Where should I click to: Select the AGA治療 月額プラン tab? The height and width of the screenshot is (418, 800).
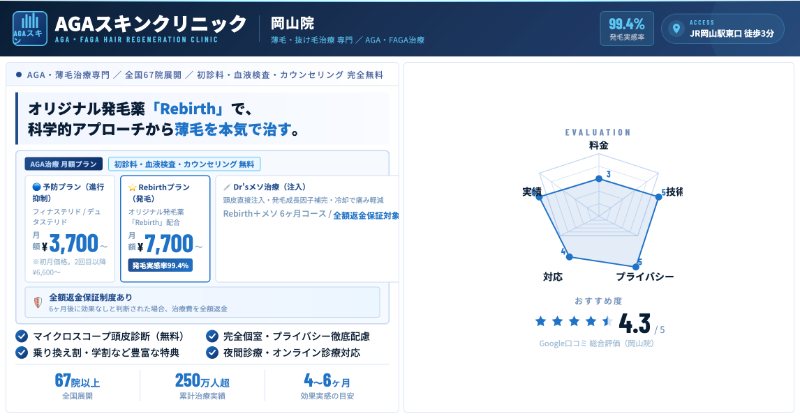click(x=64, y=164)
